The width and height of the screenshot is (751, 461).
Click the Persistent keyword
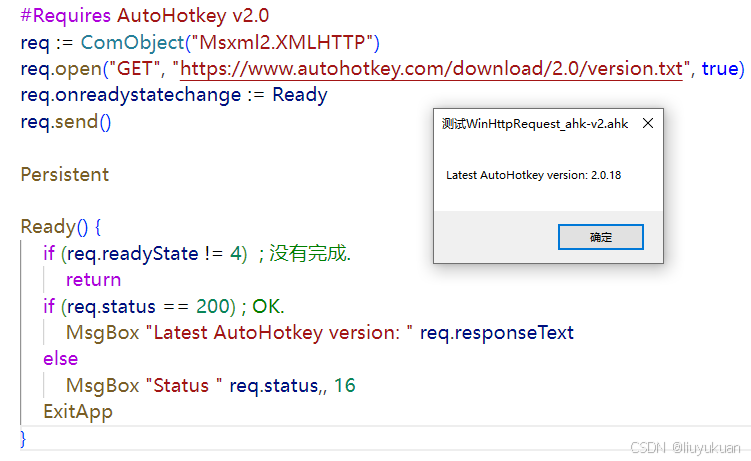coord(65,175)
